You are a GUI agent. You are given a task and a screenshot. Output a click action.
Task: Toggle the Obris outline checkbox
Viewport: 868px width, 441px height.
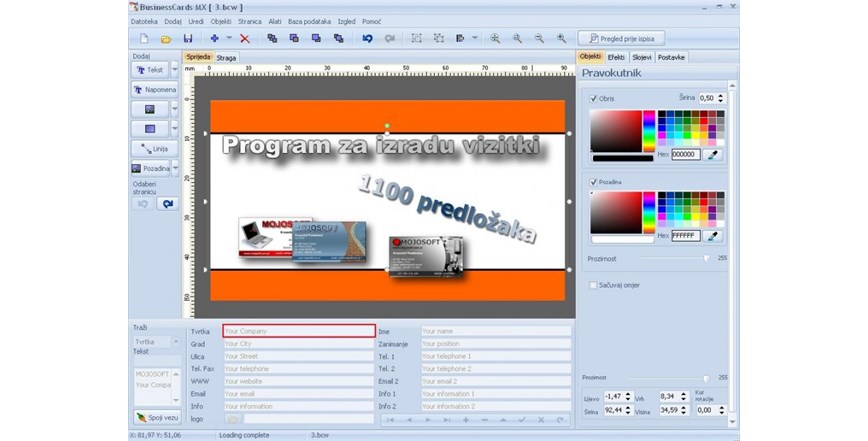pos(594,98)
